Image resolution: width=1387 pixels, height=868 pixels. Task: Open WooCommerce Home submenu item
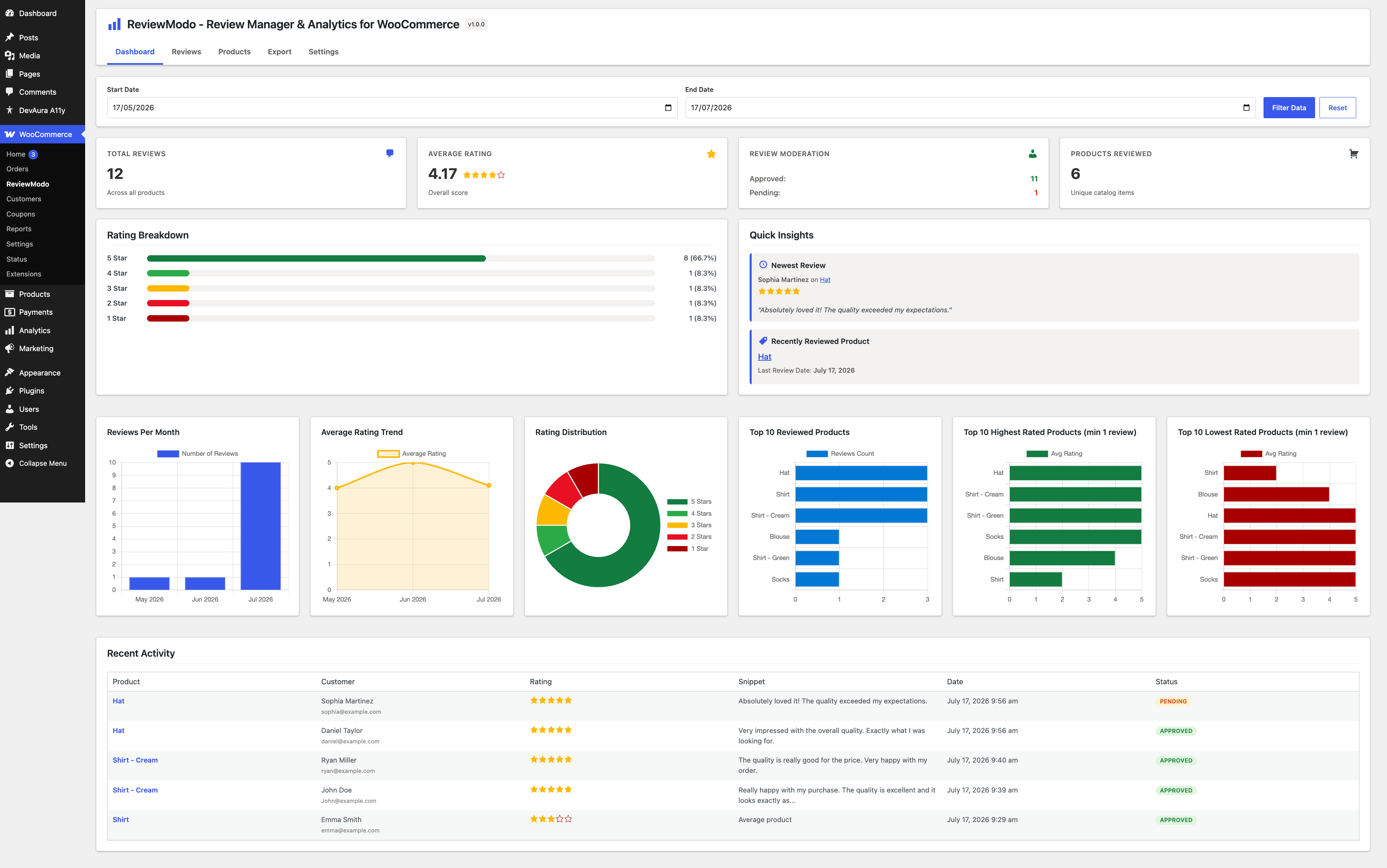click(16, 154)
